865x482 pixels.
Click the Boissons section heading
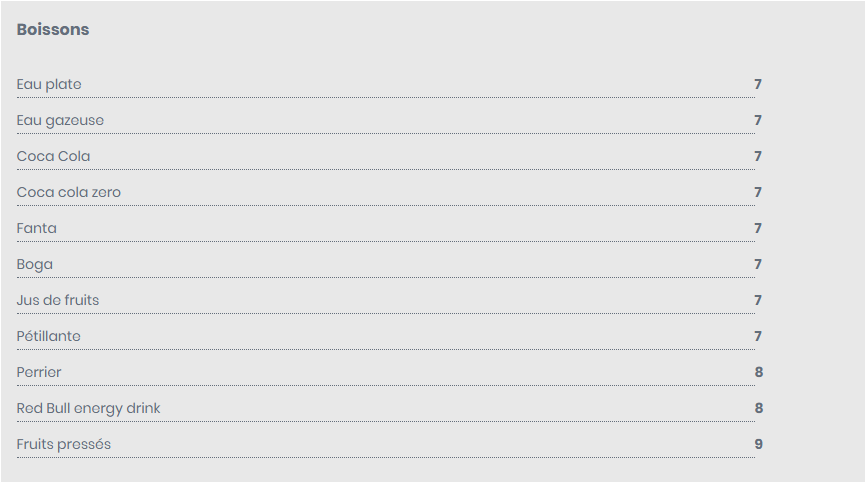[53, 29]
